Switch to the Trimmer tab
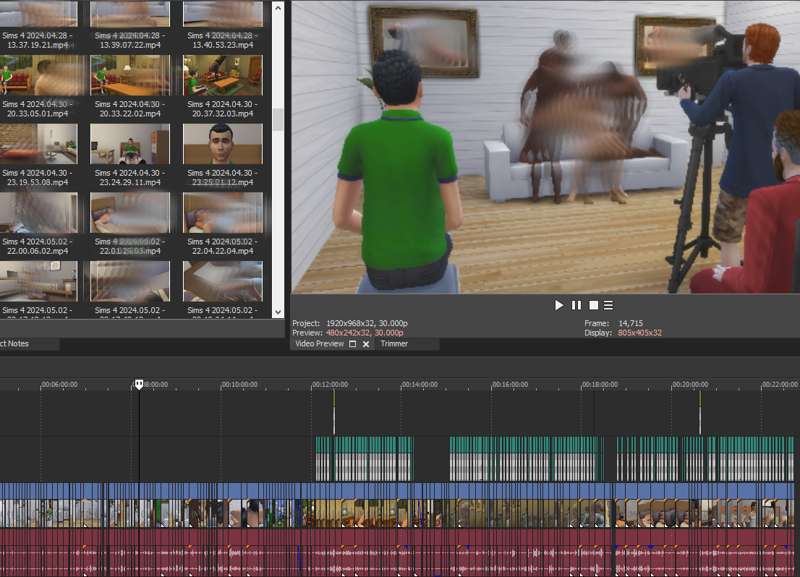The width and height of the screenshot is (800, 577). pyautogui.click(x=394, y=344)
